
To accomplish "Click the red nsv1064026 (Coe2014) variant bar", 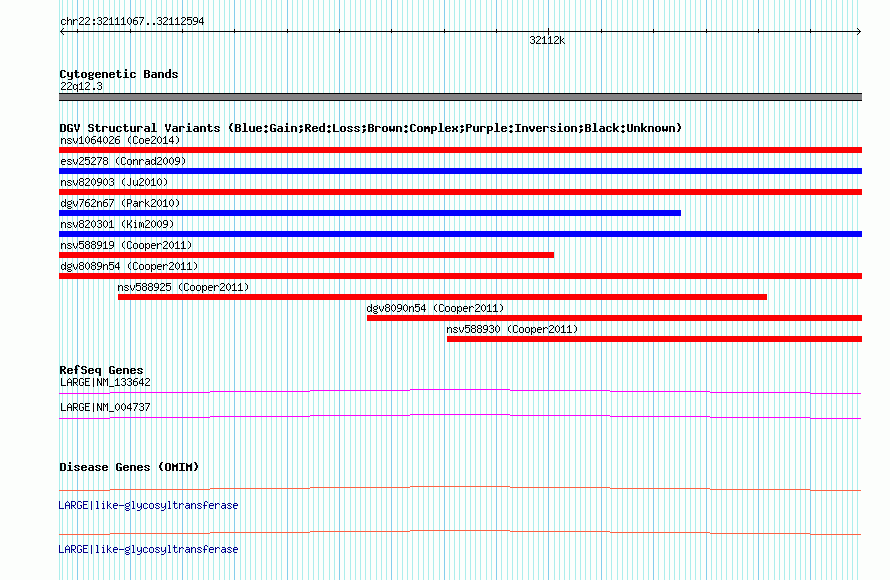I will coord(460,150).
